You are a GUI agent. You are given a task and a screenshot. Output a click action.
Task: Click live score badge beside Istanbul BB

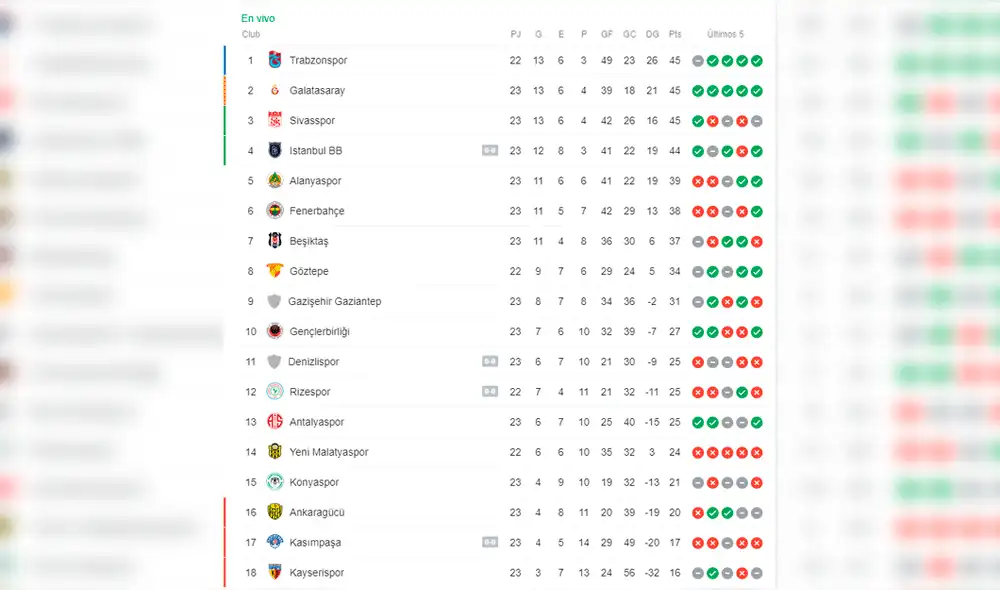pos(490,151)
